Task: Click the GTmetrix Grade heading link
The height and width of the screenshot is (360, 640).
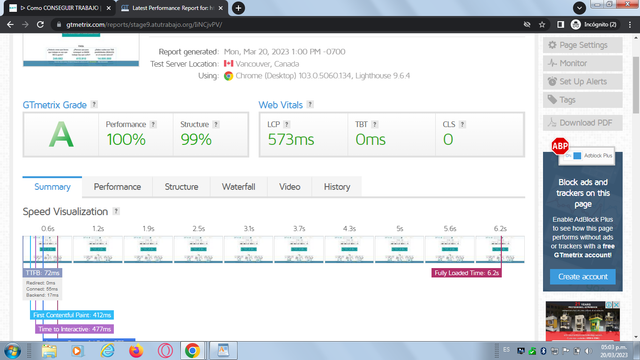Action: coord(55,105)
